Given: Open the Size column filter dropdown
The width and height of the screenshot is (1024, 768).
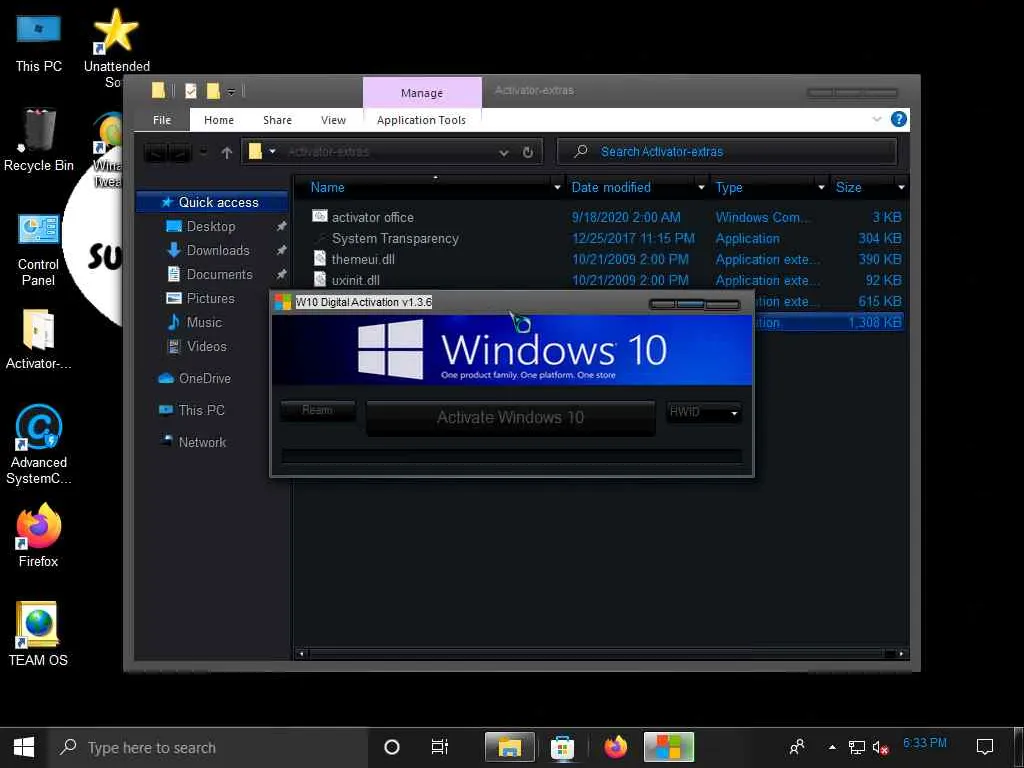Looking at the screenshot, I should (x=901, y=187).
